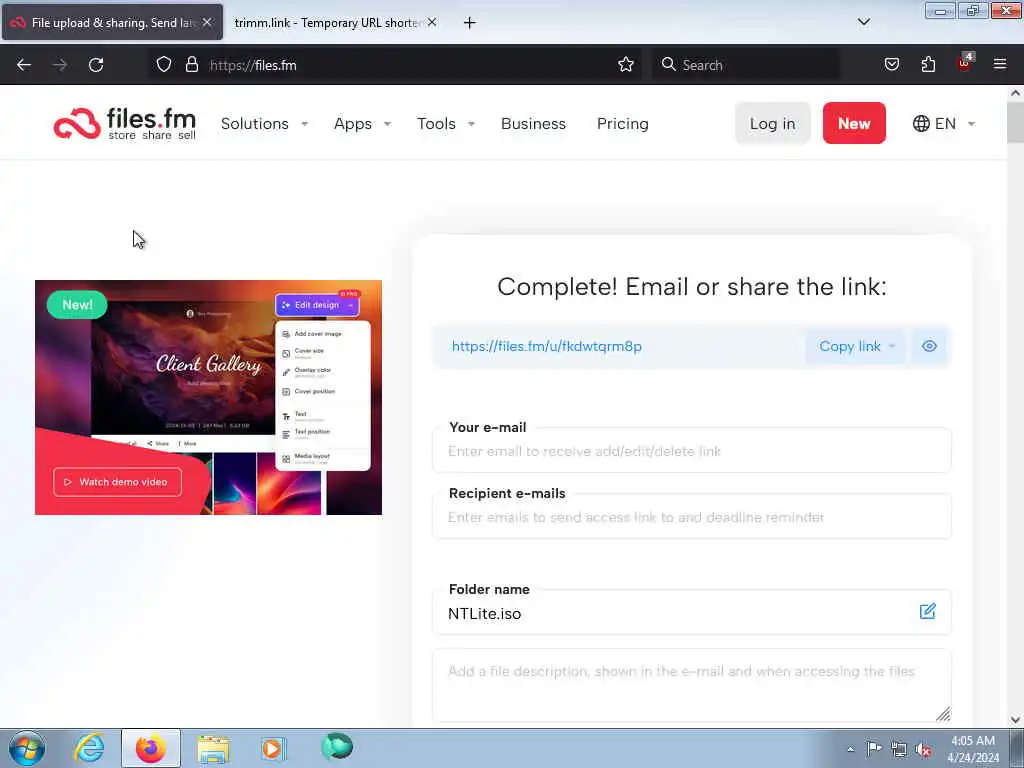Click the New! green badge
The height and width of the screenshot is (768, 1024).
pyautogui.click(x=77, y=305)
